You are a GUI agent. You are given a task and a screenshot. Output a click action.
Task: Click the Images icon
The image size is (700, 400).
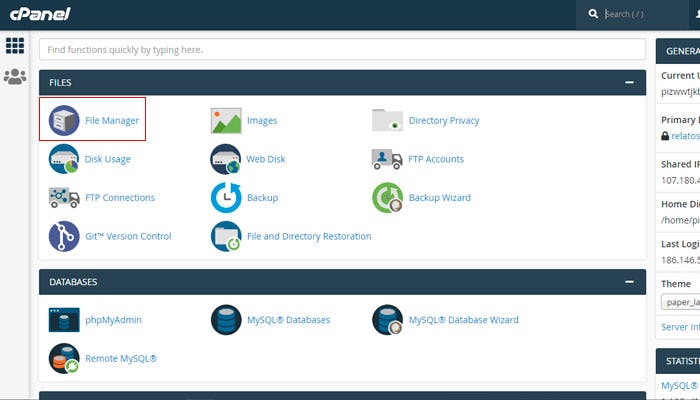[226, 120]
